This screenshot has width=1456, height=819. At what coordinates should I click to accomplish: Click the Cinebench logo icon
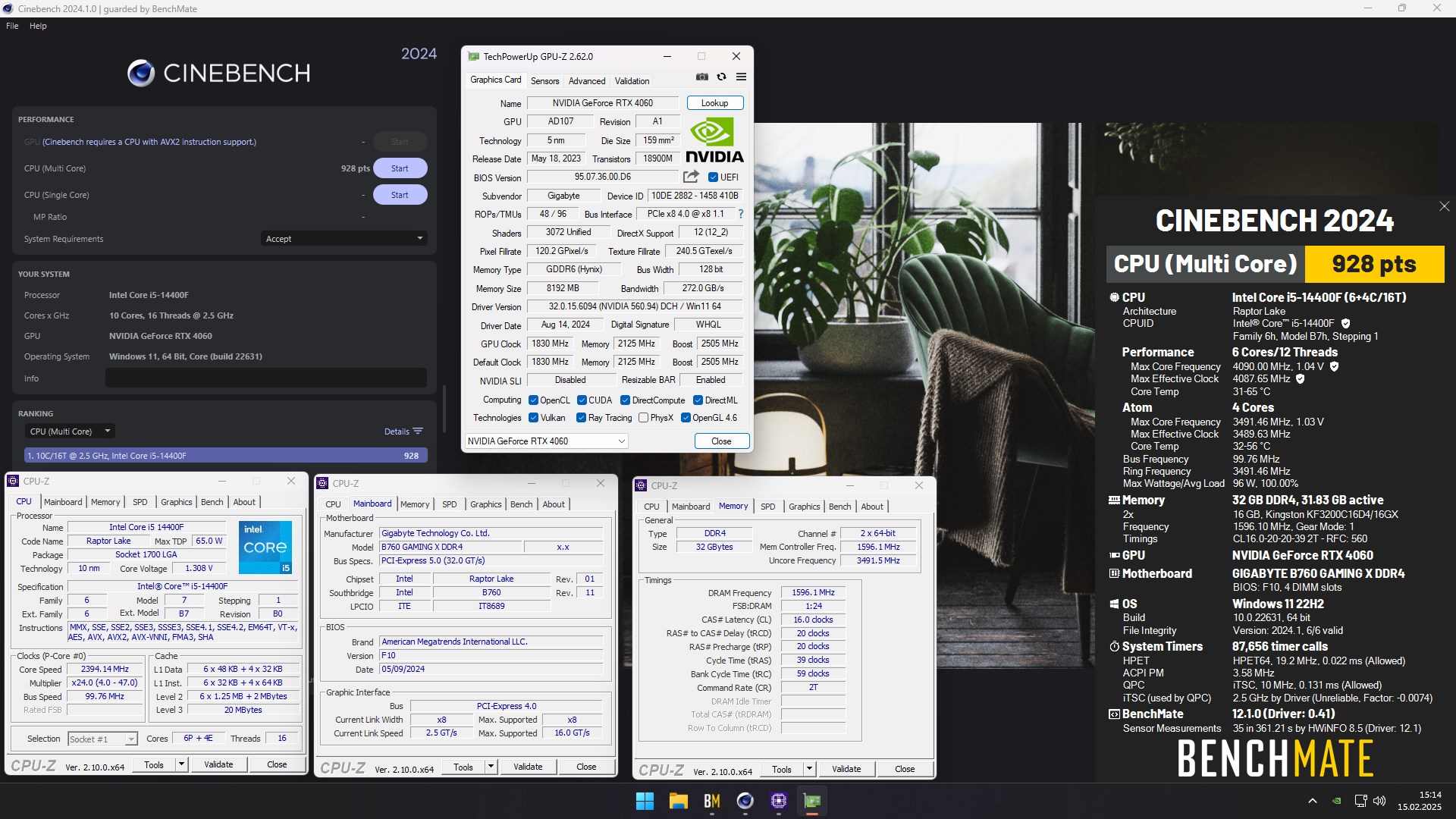point(141,74)
